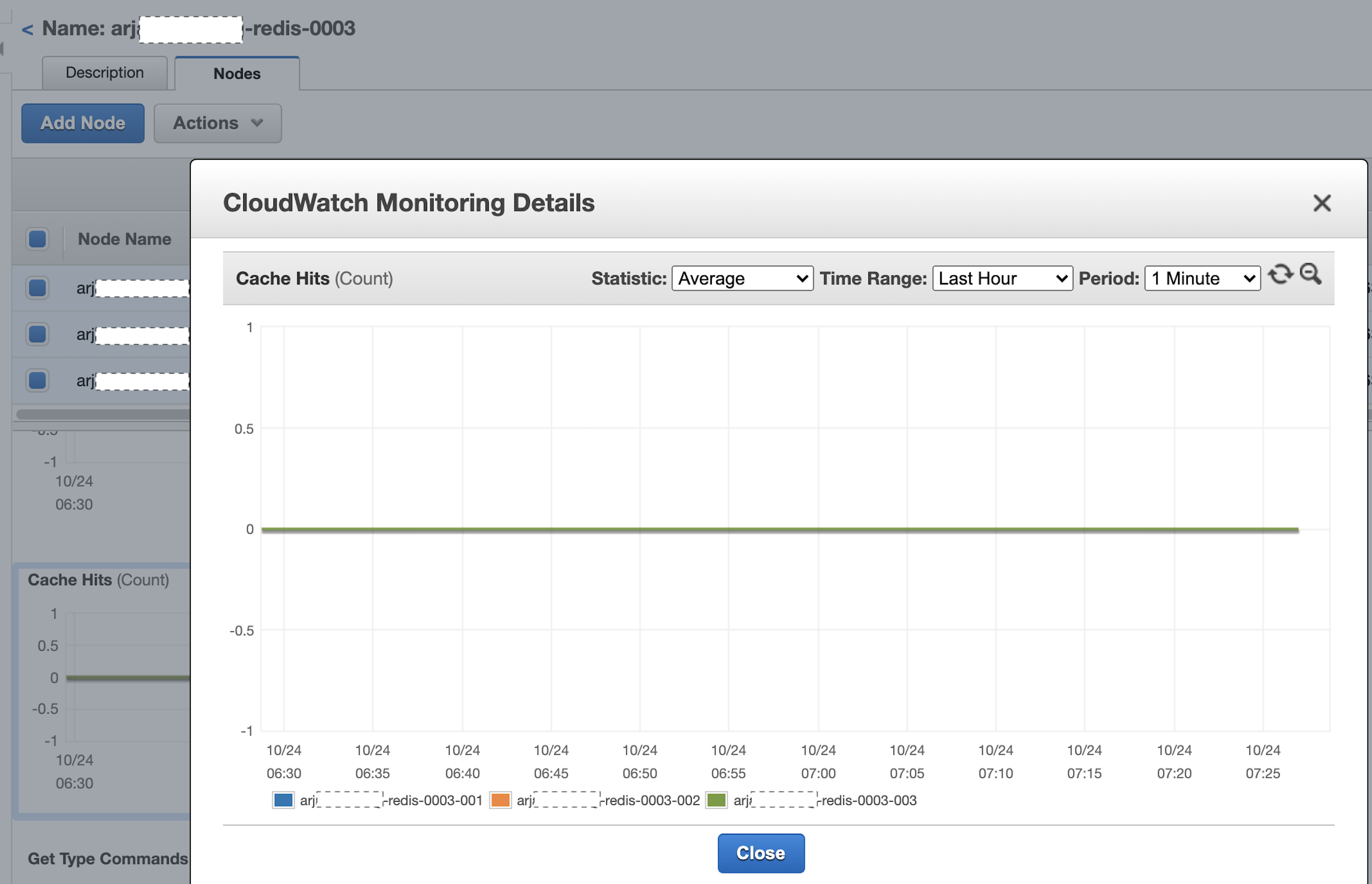Switch to the Description tab
The width and height of the screenshot is (1372, 884).
(x=105, y=73)
